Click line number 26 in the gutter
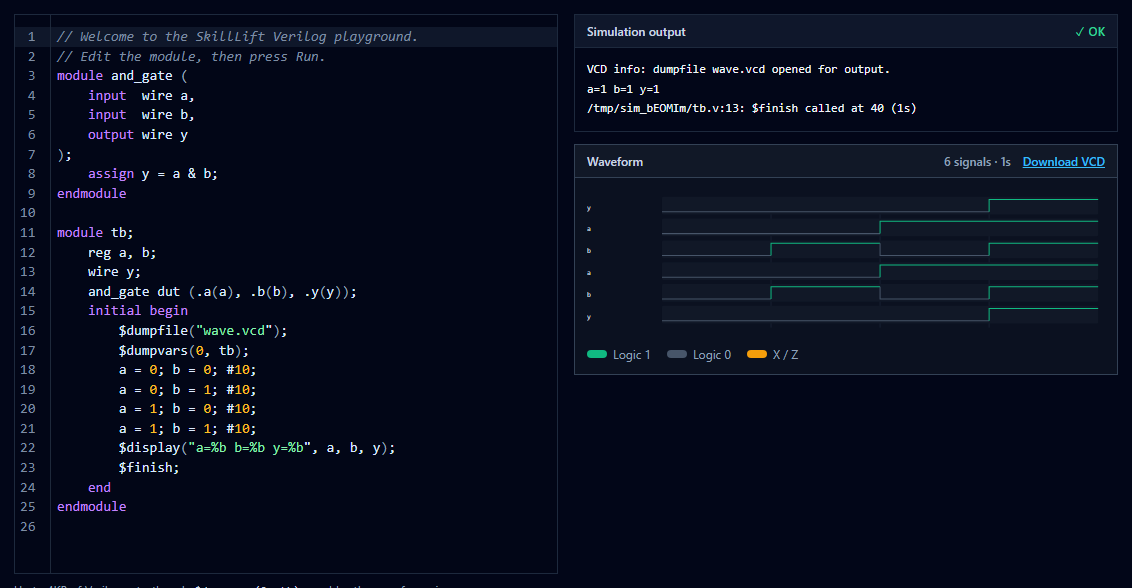The width and height of the screenshot is (1132, 588). (x=27, y=526)
